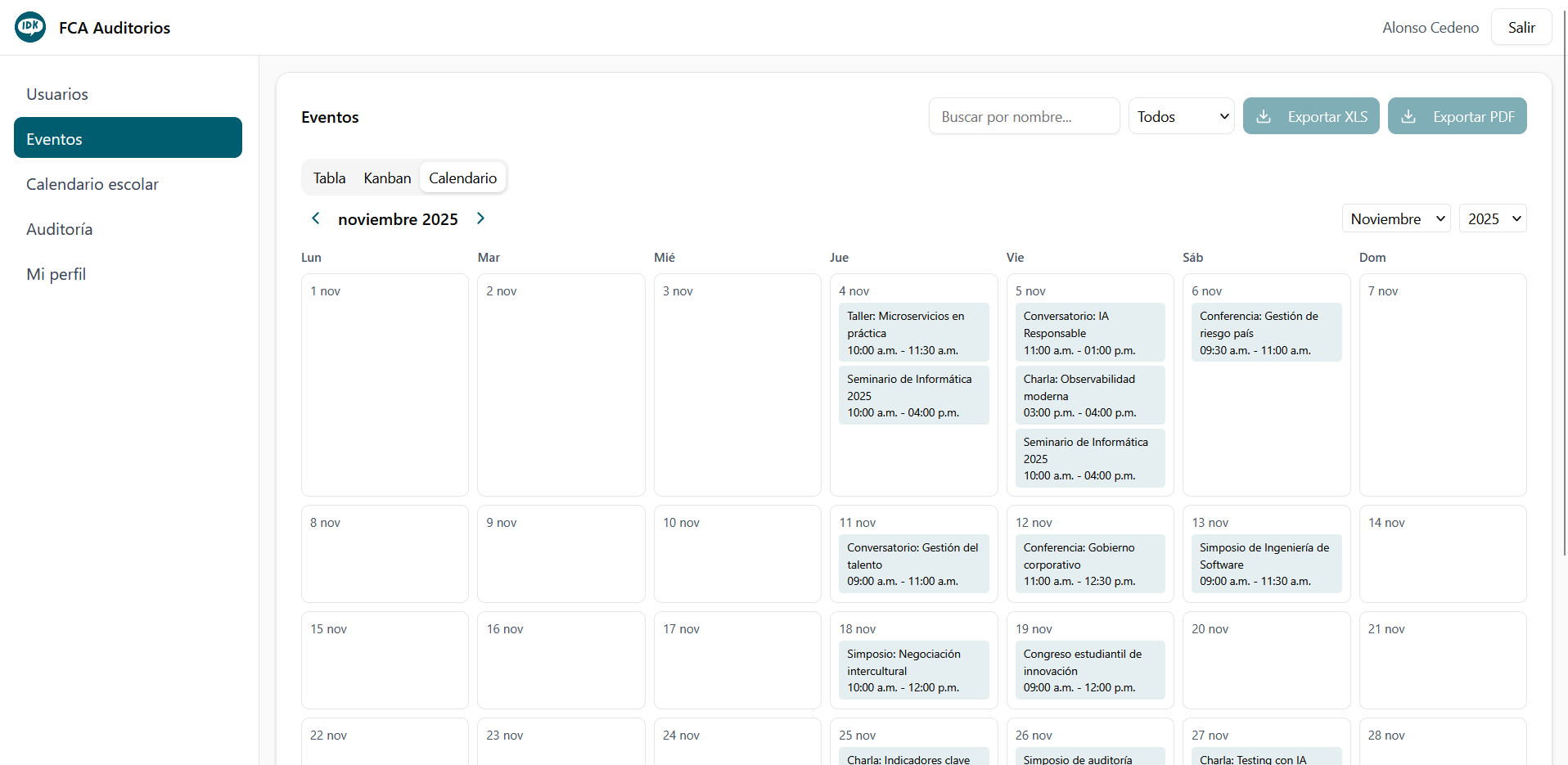Go to next month arrow
The height and width of the screenshot is (765, 1568).
[x=480, y=218]
